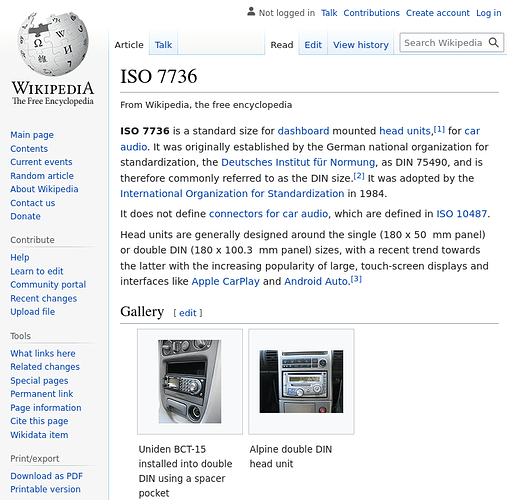The height and width of the screenshot is (500, 507).
Task: Open the Uniden BCT-15 gallery thumbnail
Action: [190, 382]
